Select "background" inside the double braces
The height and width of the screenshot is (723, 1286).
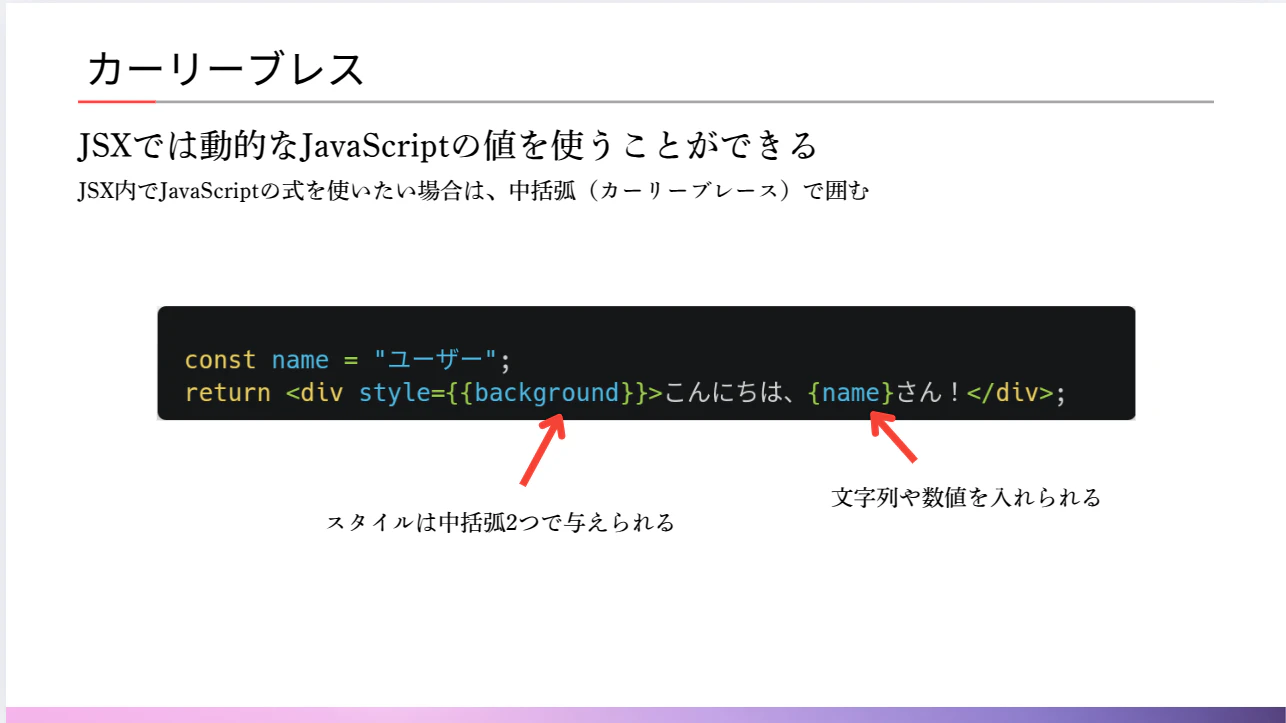coord(547,392)
